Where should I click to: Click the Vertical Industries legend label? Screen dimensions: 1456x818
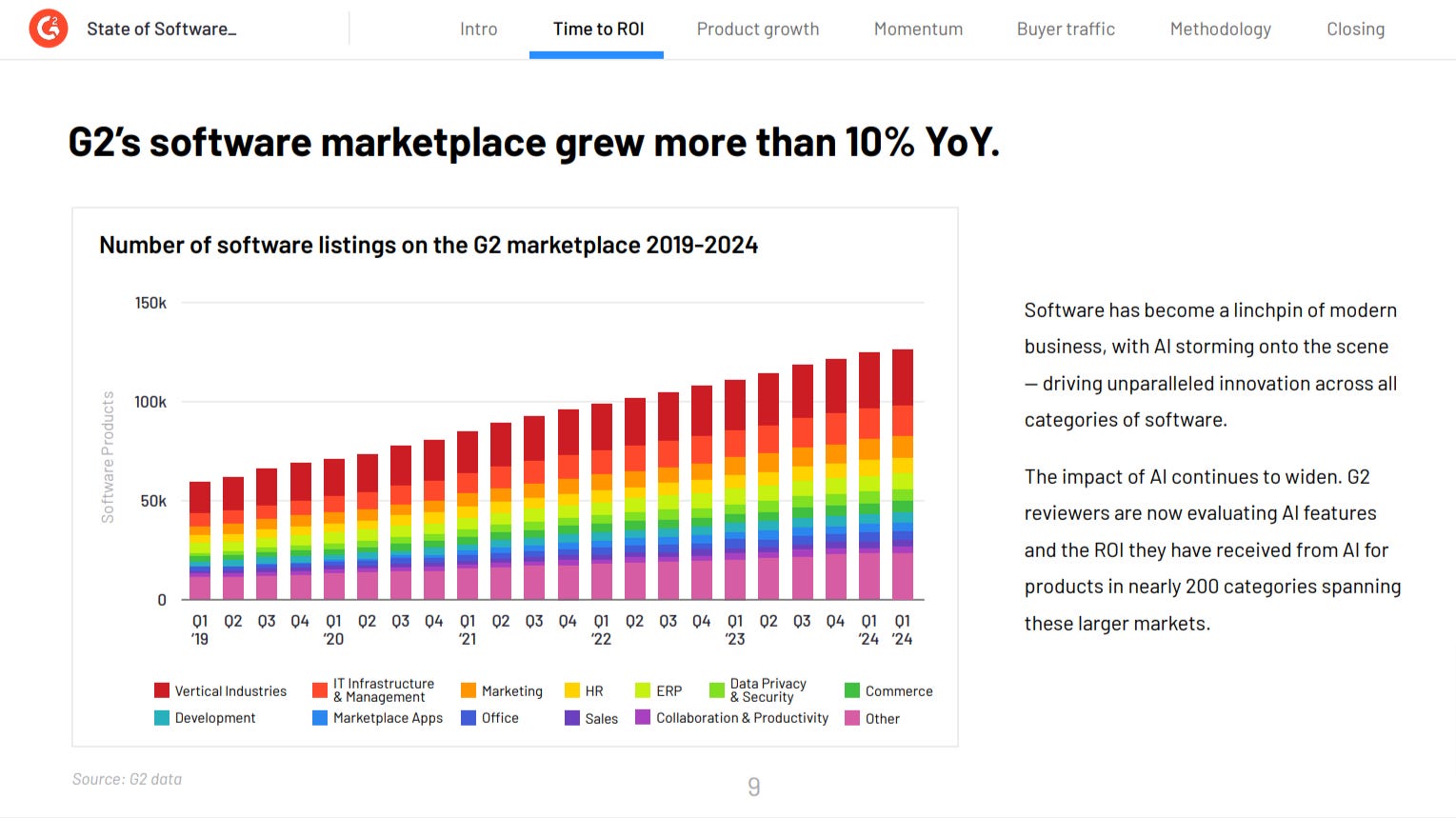[230, 691]
